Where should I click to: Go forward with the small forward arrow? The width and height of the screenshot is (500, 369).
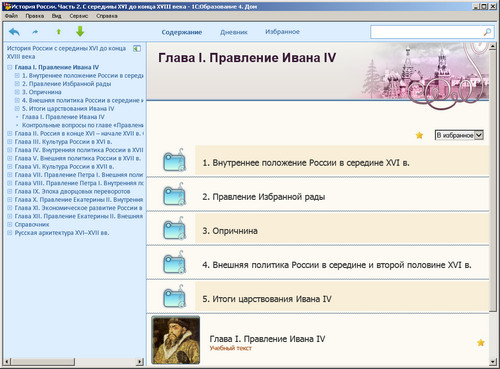pos(35,32)
